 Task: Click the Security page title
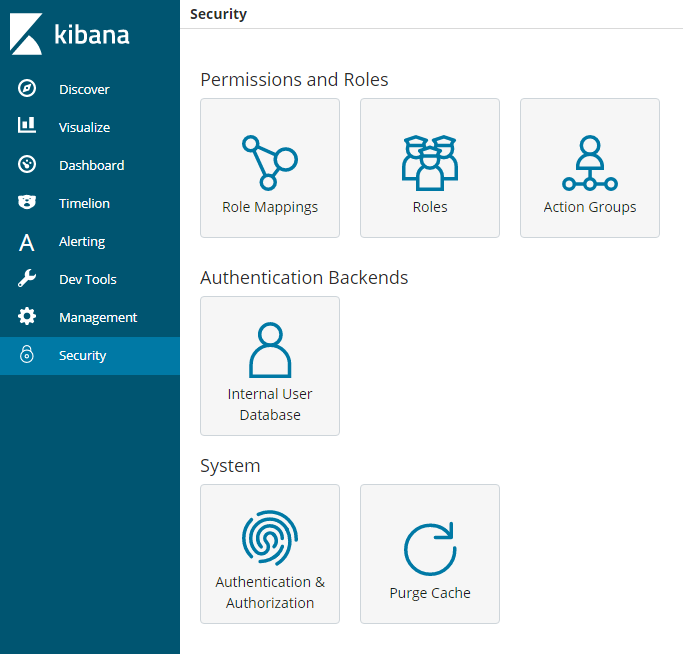218,14
